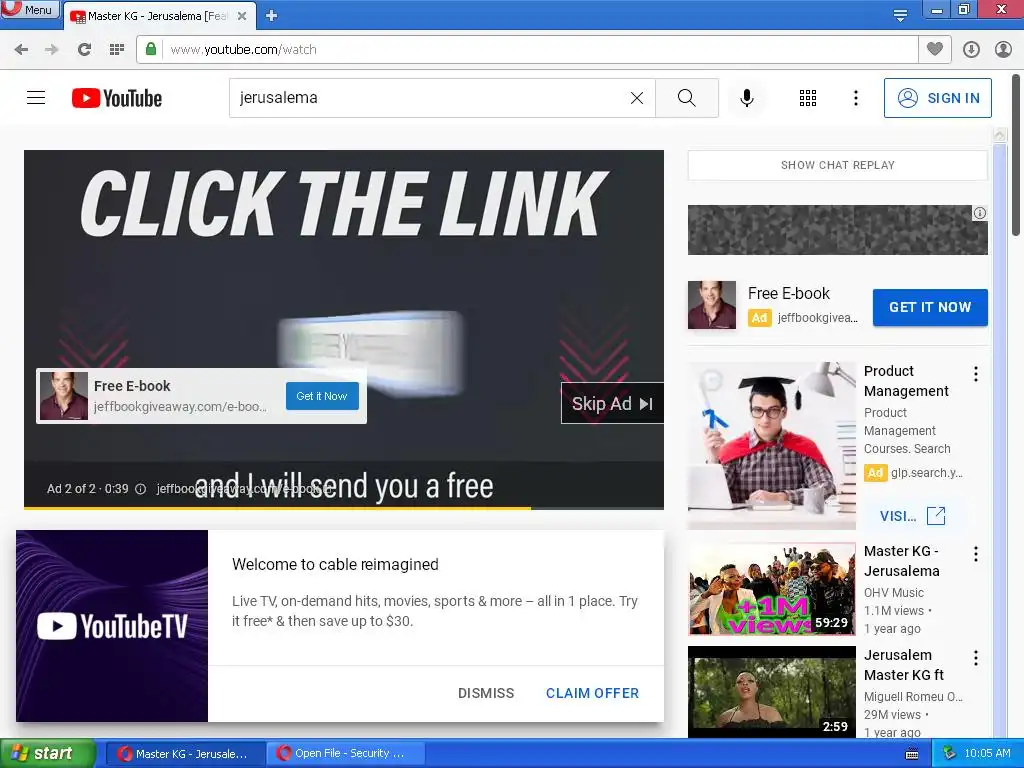Open Master KG - Jerusalema OHV Music thumbnail
This screenshot has height=768, width=1024.
(x=771, y=589)
